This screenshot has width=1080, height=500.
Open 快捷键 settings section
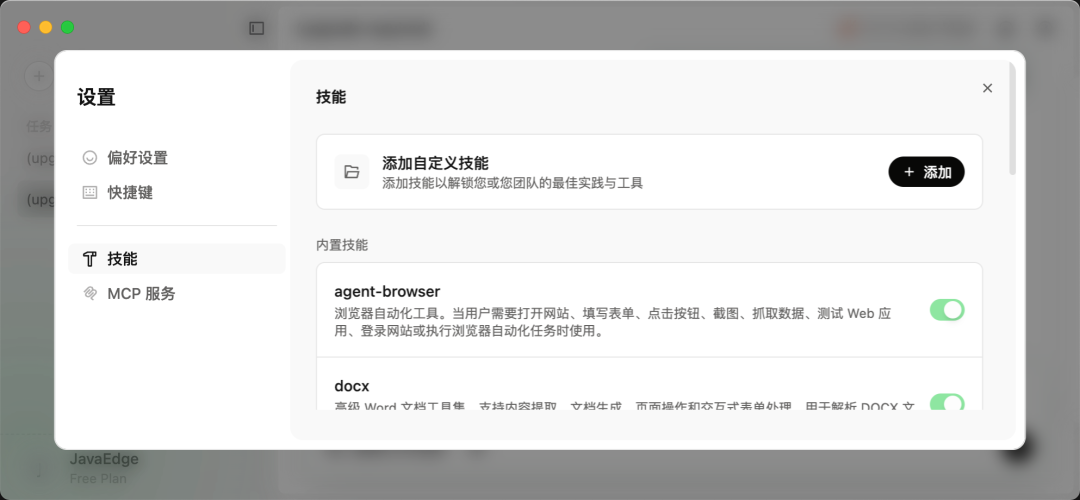pyautogui.click(x=176, y=193)
